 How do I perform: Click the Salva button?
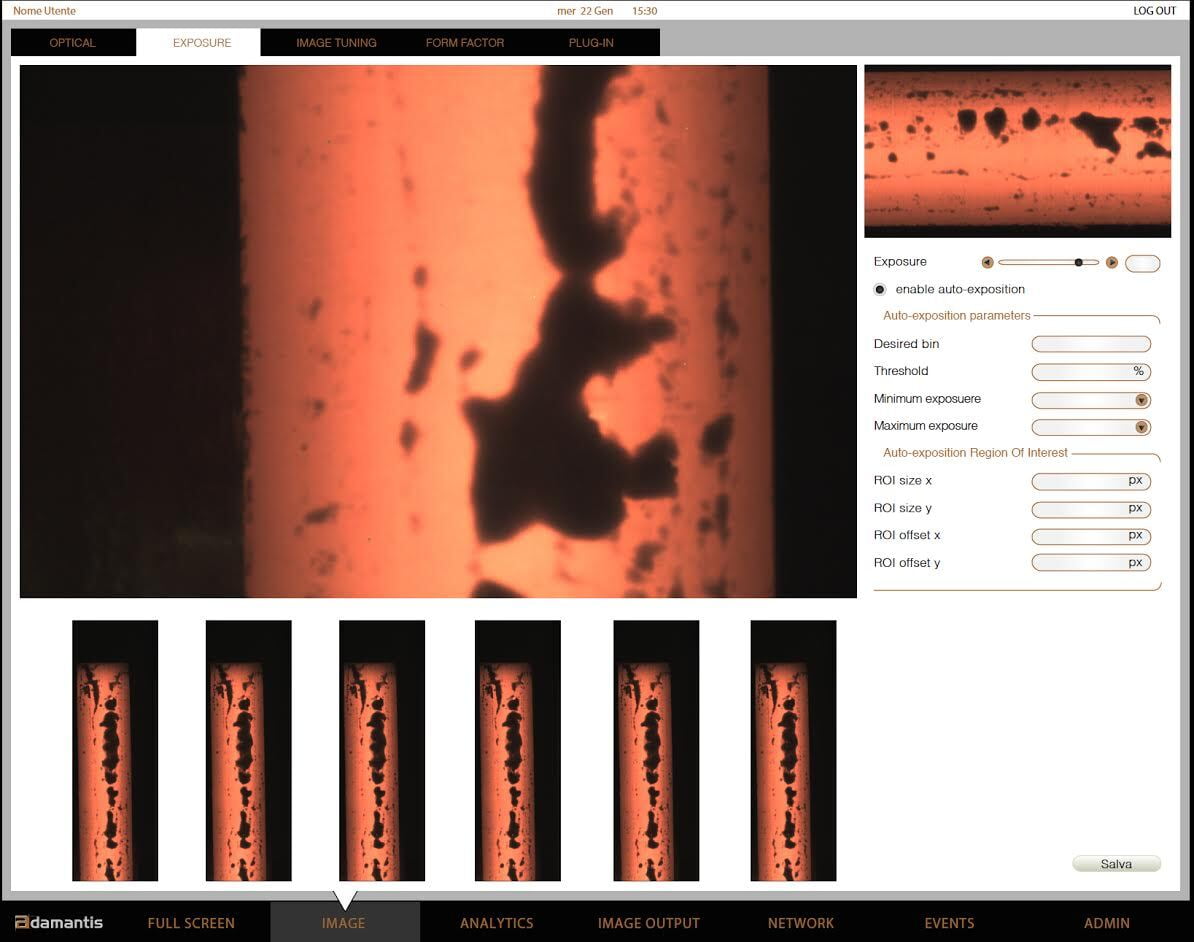tap(1116, 864)
